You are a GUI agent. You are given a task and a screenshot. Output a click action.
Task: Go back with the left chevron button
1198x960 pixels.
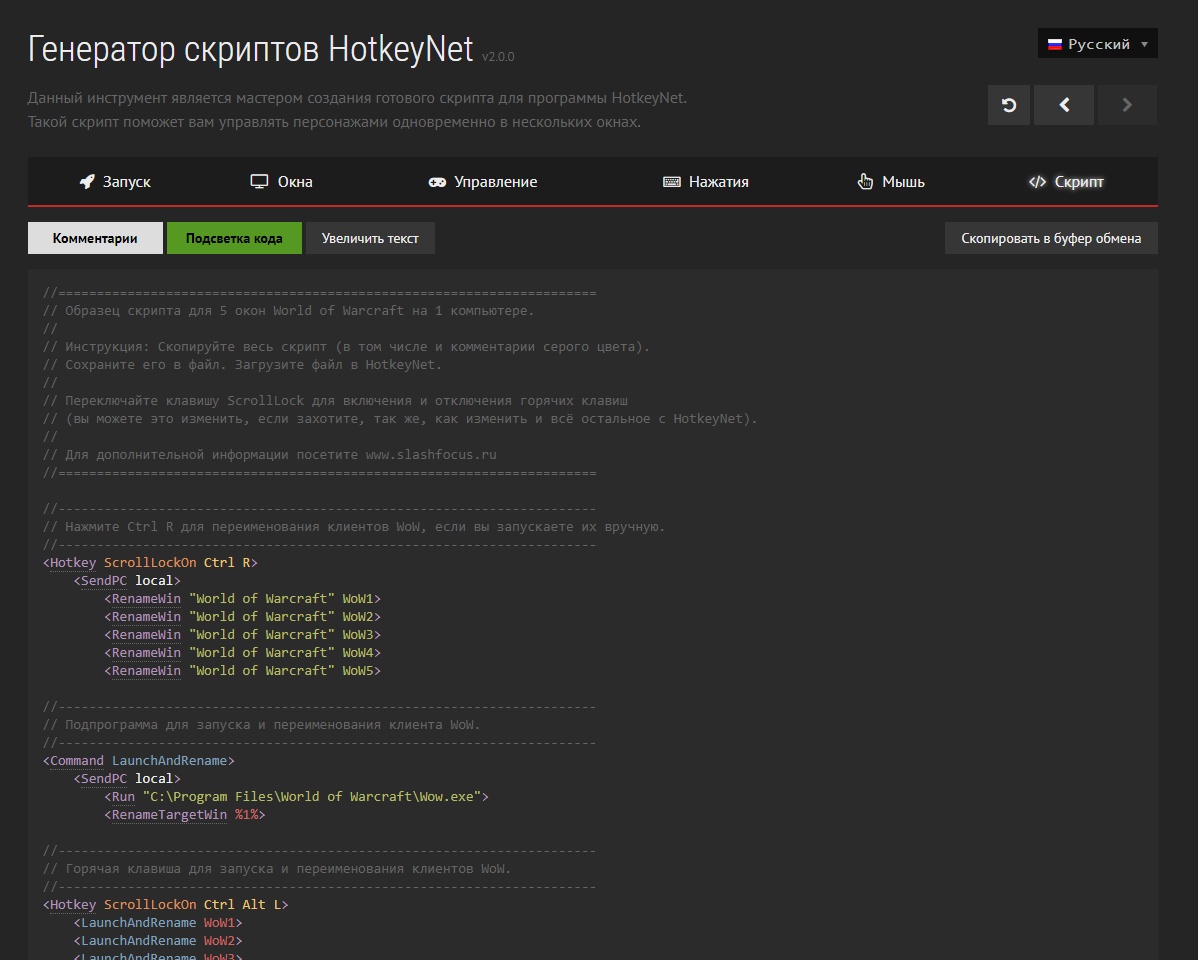[x=1064, y=105]
